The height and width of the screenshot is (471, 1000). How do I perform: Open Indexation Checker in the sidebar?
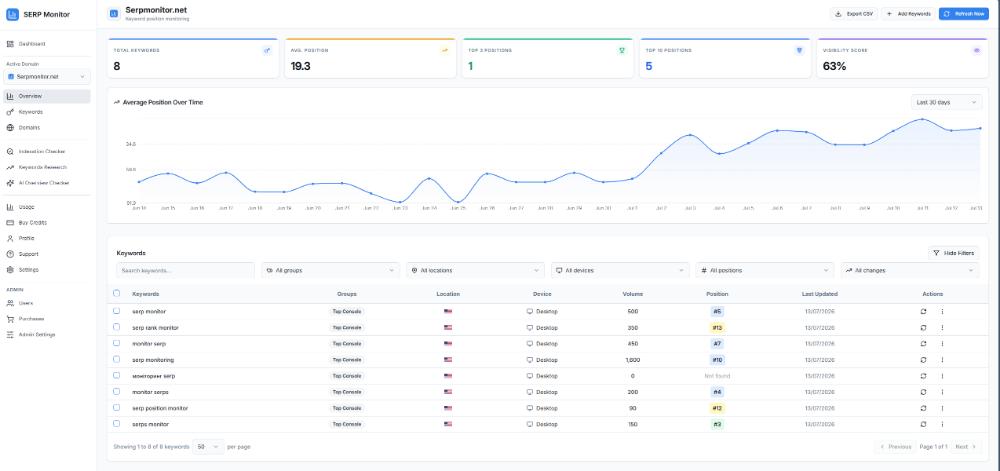point(47,152)
